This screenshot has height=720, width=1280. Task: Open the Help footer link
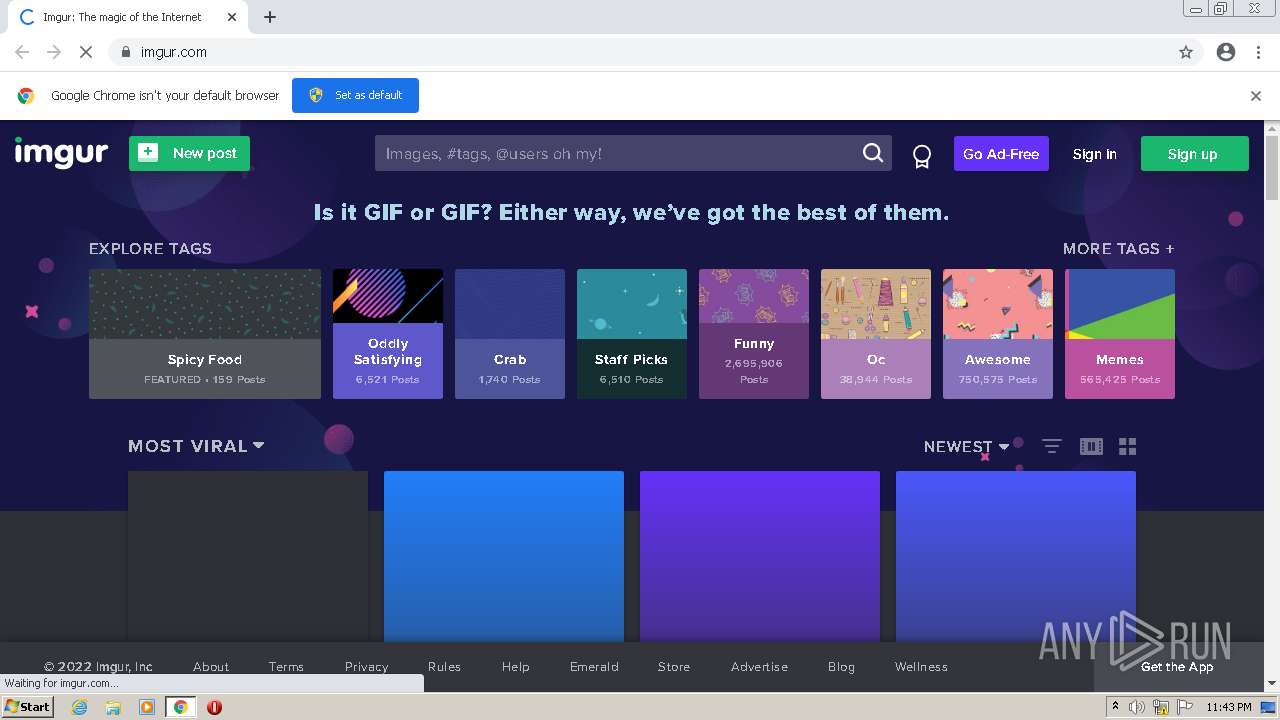point(515,667)
